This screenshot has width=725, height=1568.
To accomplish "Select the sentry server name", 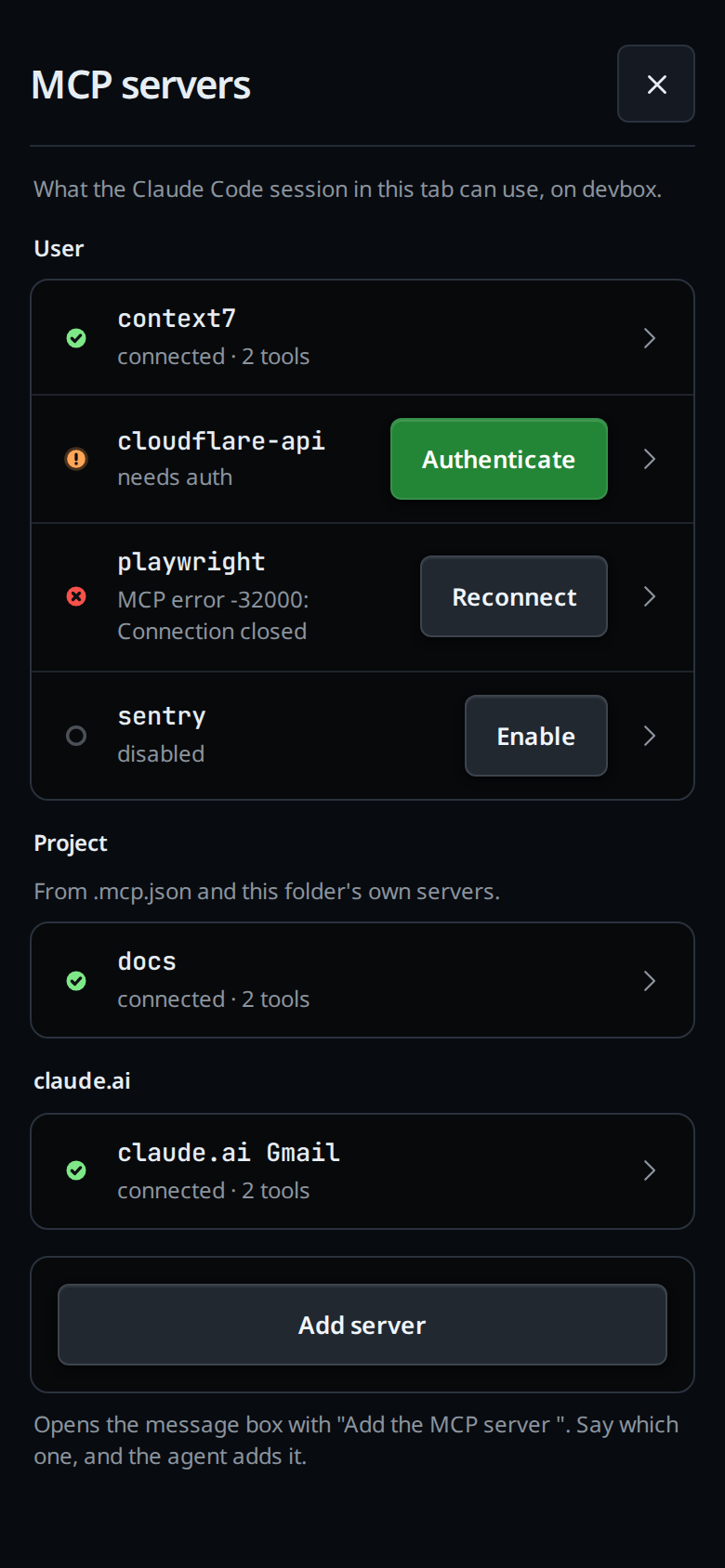I will pyautogui.click(x=162, y=716).
